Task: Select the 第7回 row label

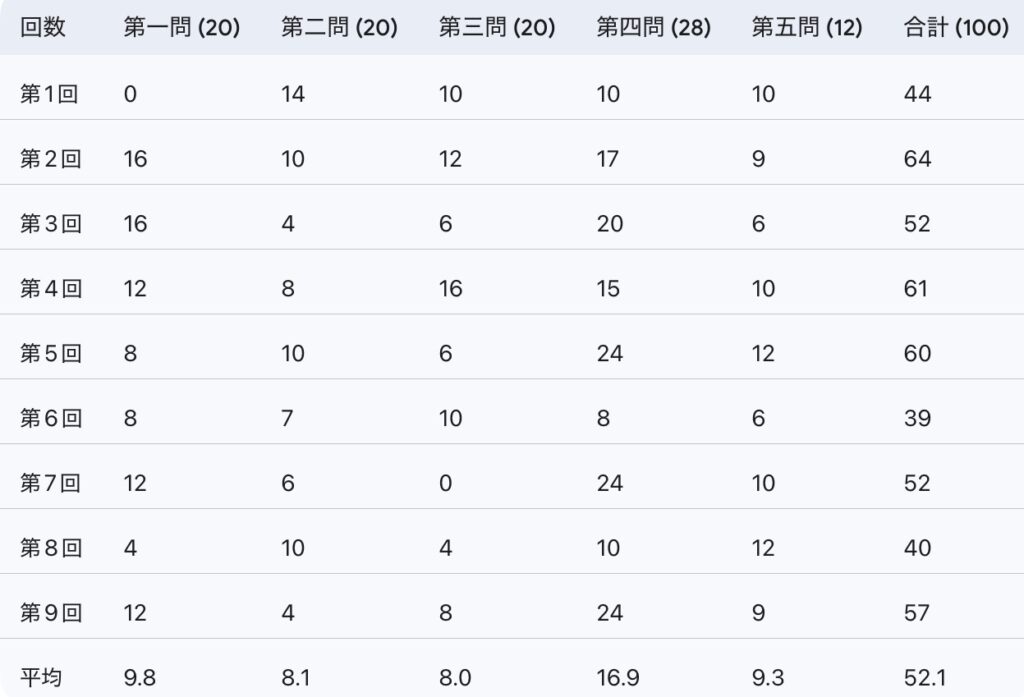Action: point(49,483)
